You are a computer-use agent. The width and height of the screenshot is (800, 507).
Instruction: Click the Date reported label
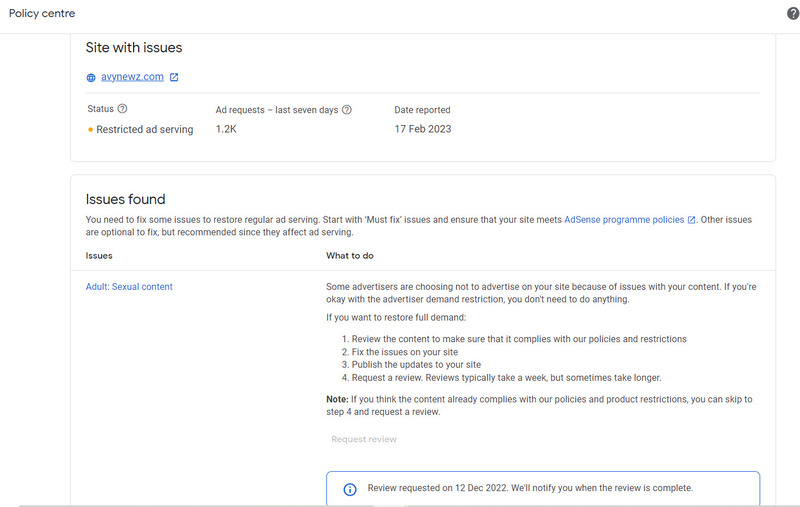click(422, 110)
